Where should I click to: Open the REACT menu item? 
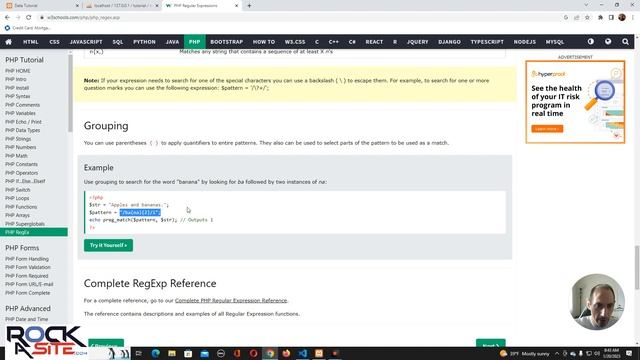tap(374, 42)
